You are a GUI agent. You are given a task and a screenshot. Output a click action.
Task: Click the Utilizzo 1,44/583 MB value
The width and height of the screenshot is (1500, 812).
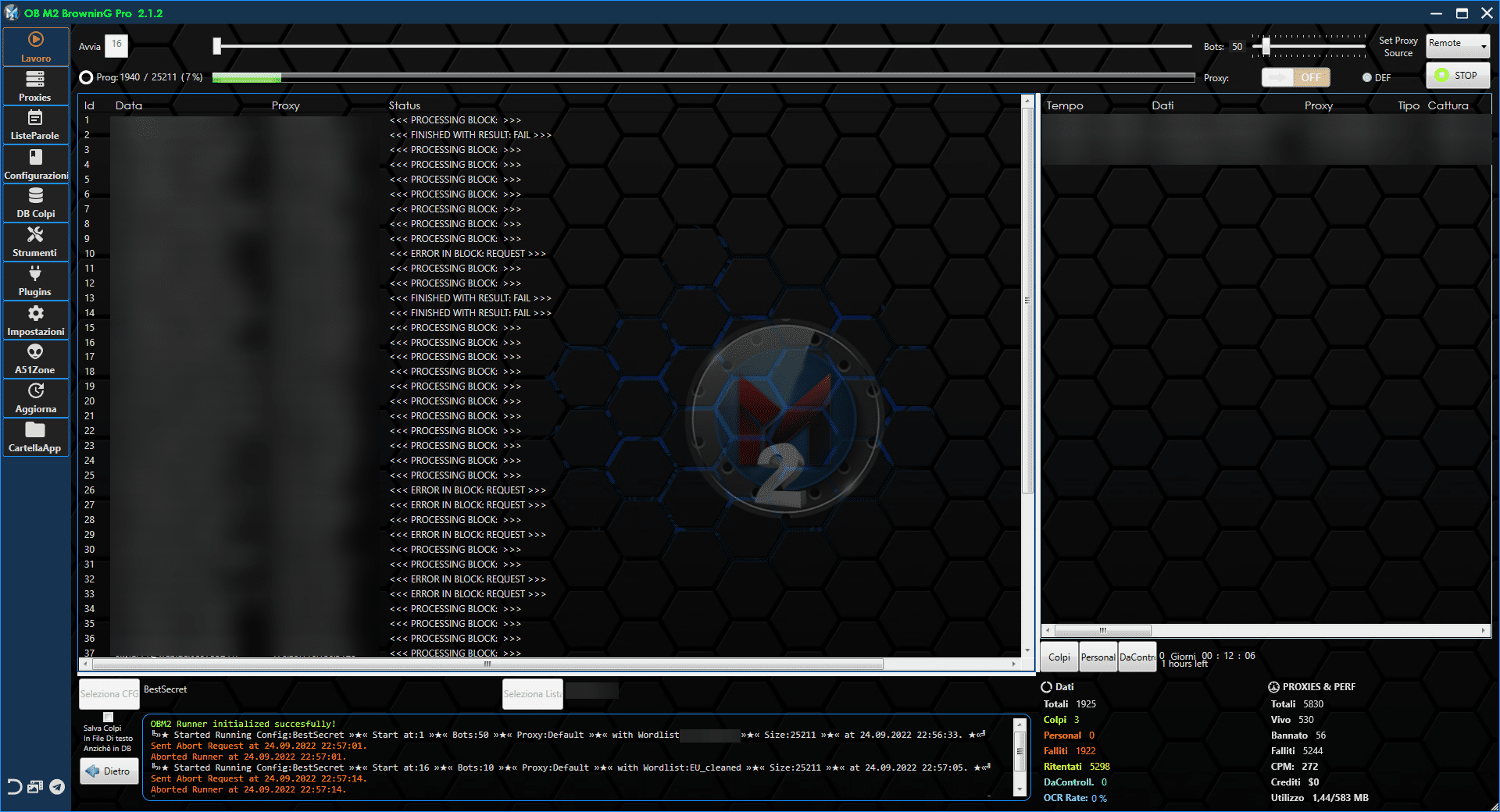coord(1320,798)
